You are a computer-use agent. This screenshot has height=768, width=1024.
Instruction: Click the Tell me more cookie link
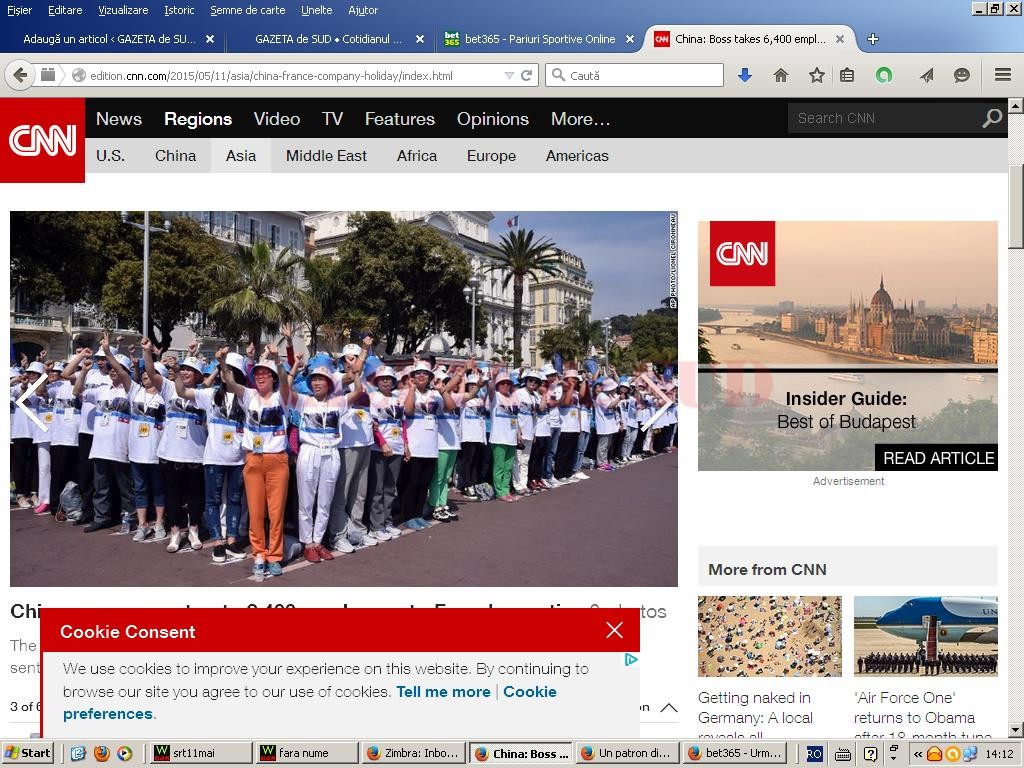[443, 692]
